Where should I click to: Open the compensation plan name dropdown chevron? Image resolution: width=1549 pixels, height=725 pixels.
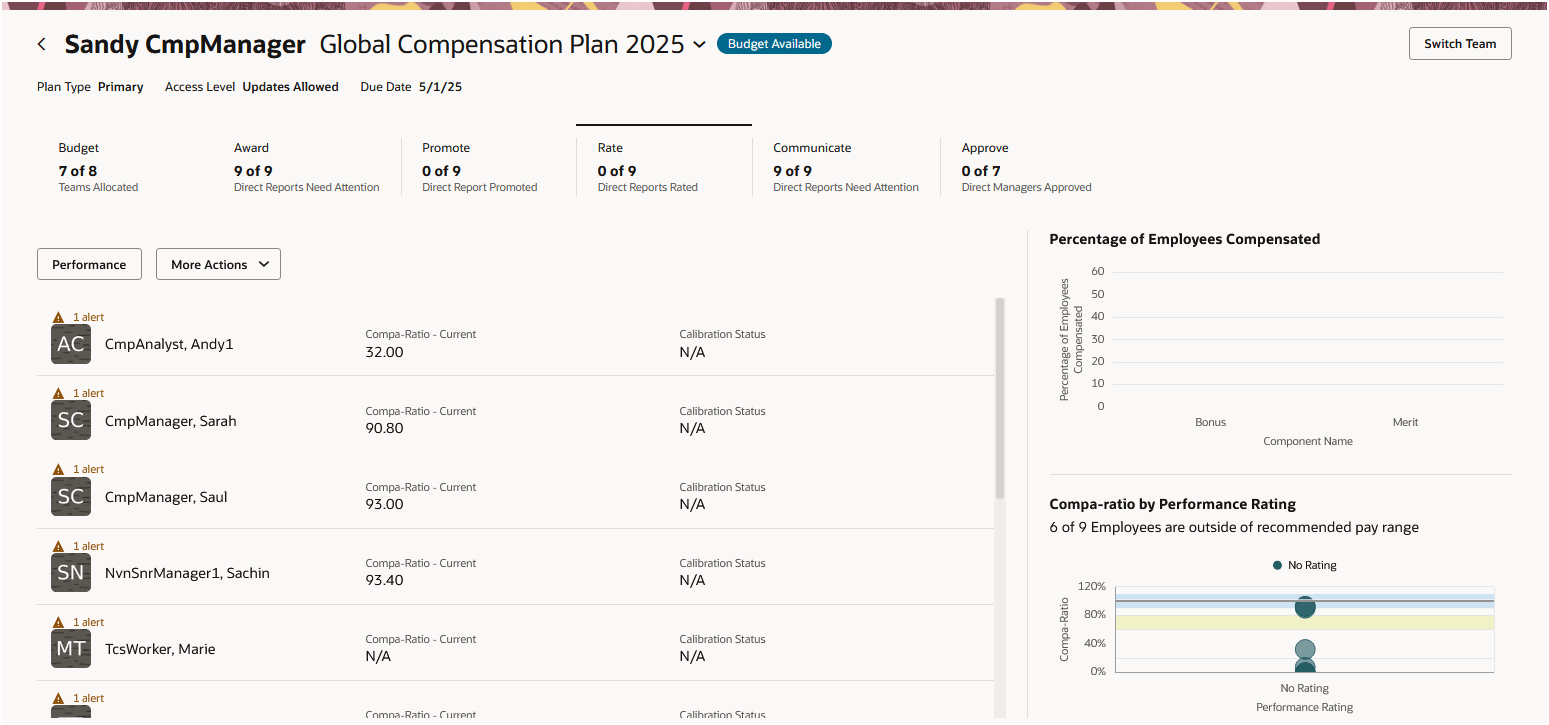(699, 45)
